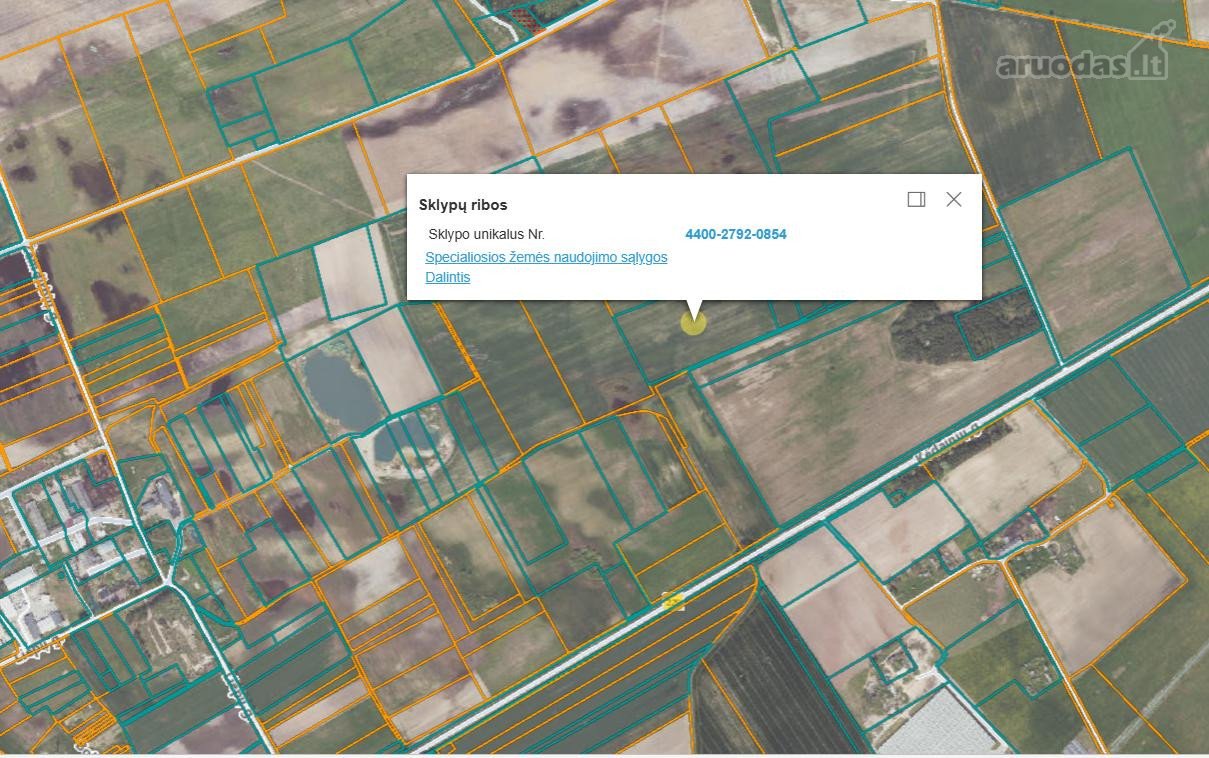This screenshot has width=1209, height=758.
Task: Close the Sklypų ribos popup
Action: coord(954,199)
